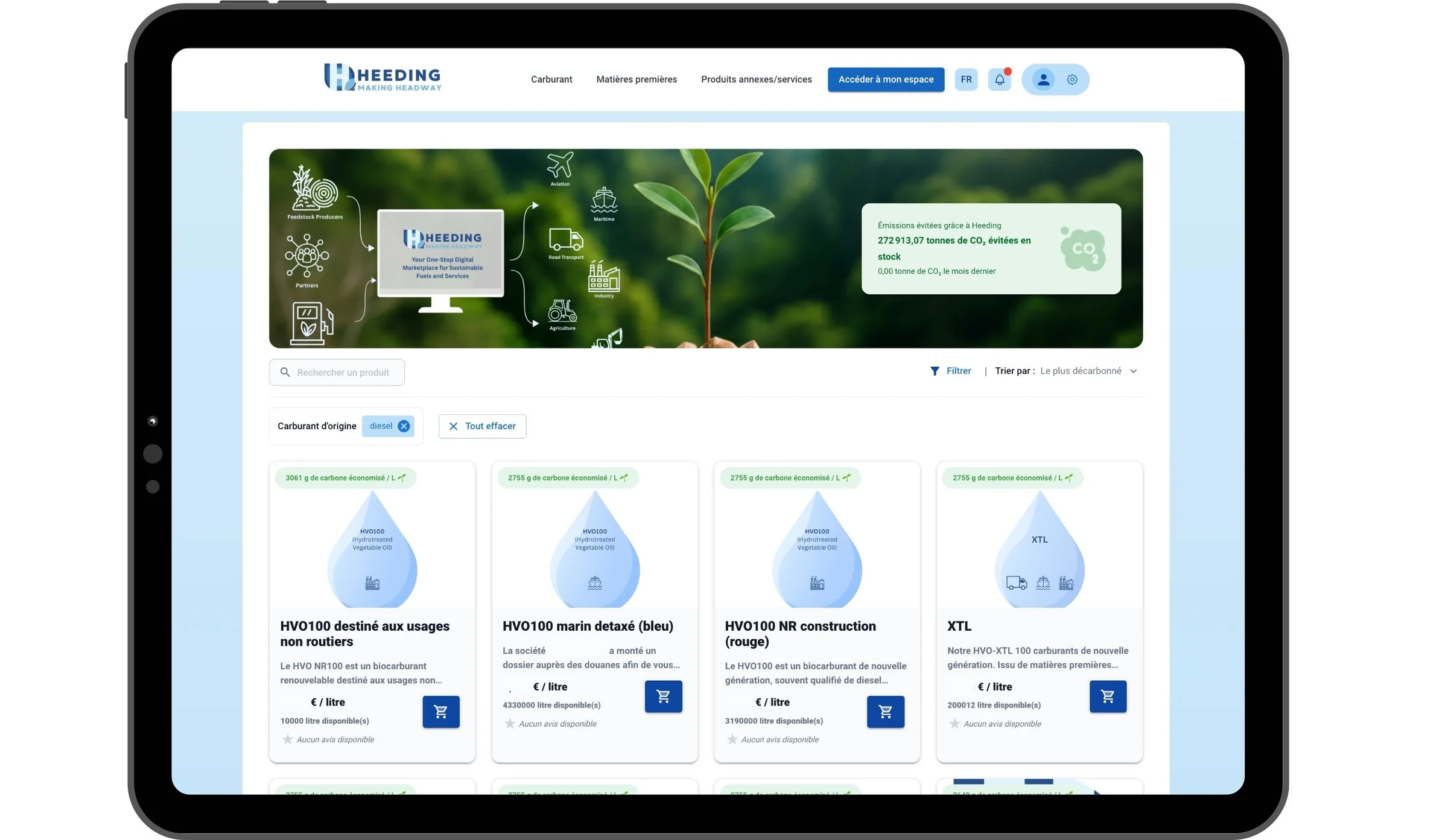The image size is (1448, 840).
Task: Remove the diesel filter chip
Action: coord(404,426)
